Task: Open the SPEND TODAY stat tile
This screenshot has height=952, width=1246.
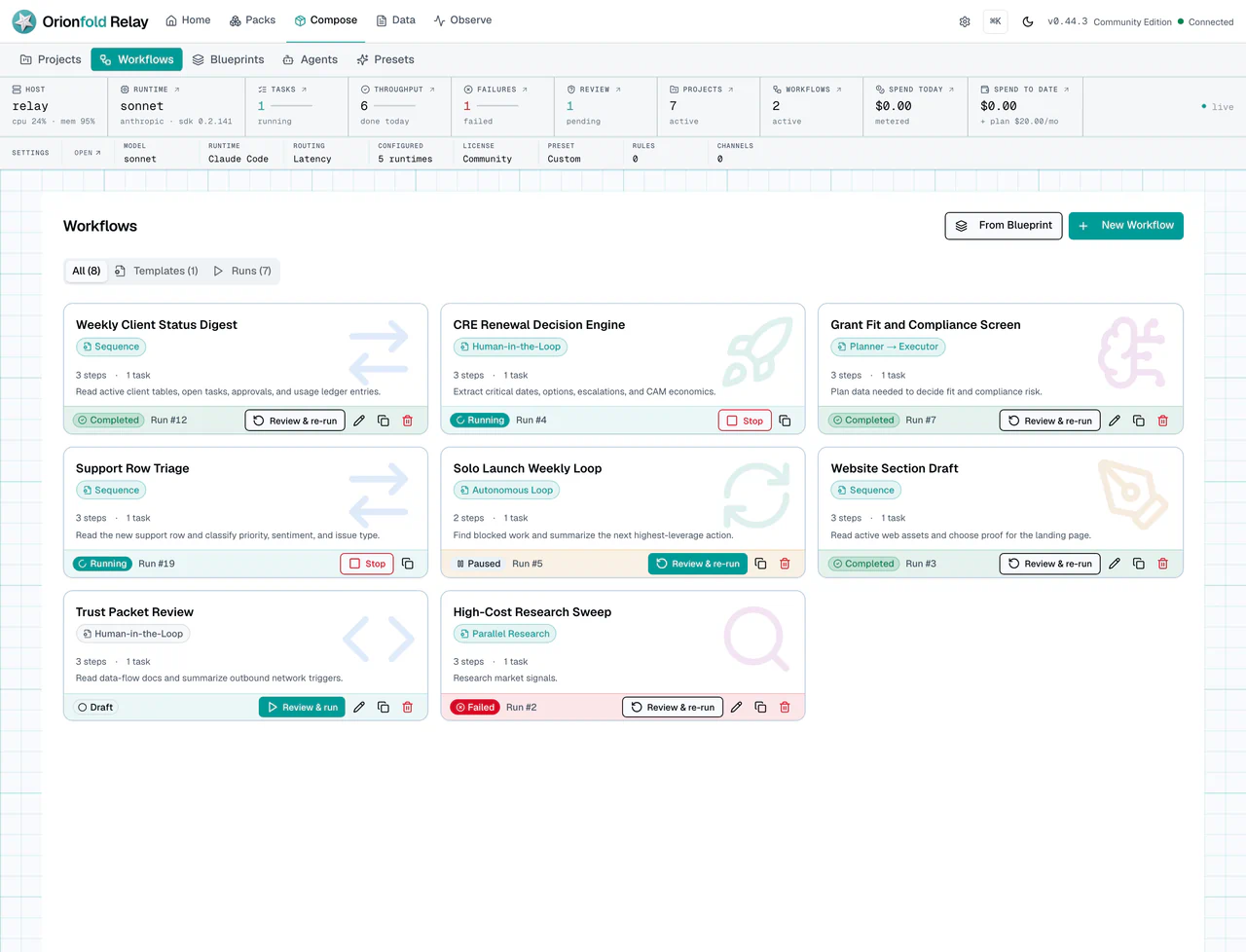Action: tap(916, 106)
